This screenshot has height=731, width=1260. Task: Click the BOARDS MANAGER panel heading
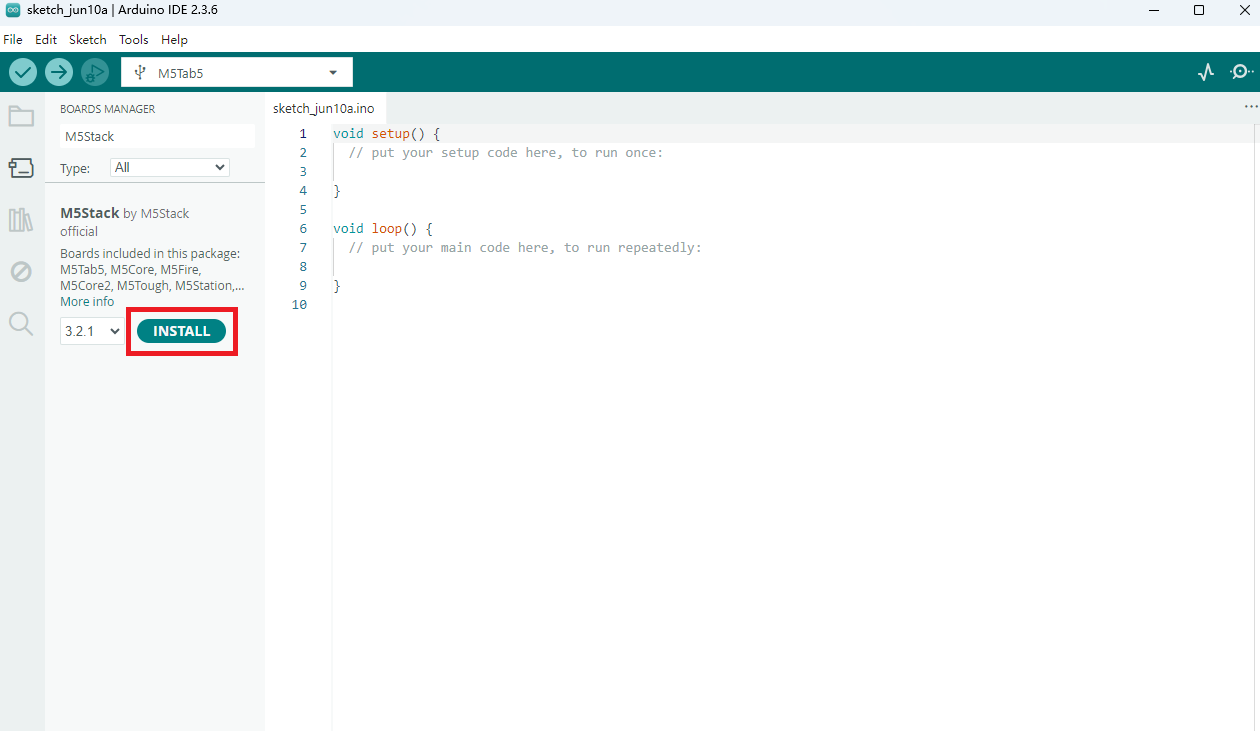(107, 109)
